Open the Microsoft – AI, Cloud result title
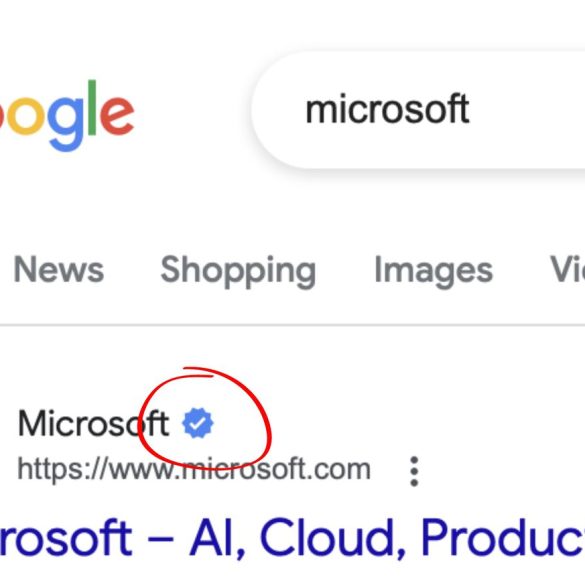 point(292,538)
